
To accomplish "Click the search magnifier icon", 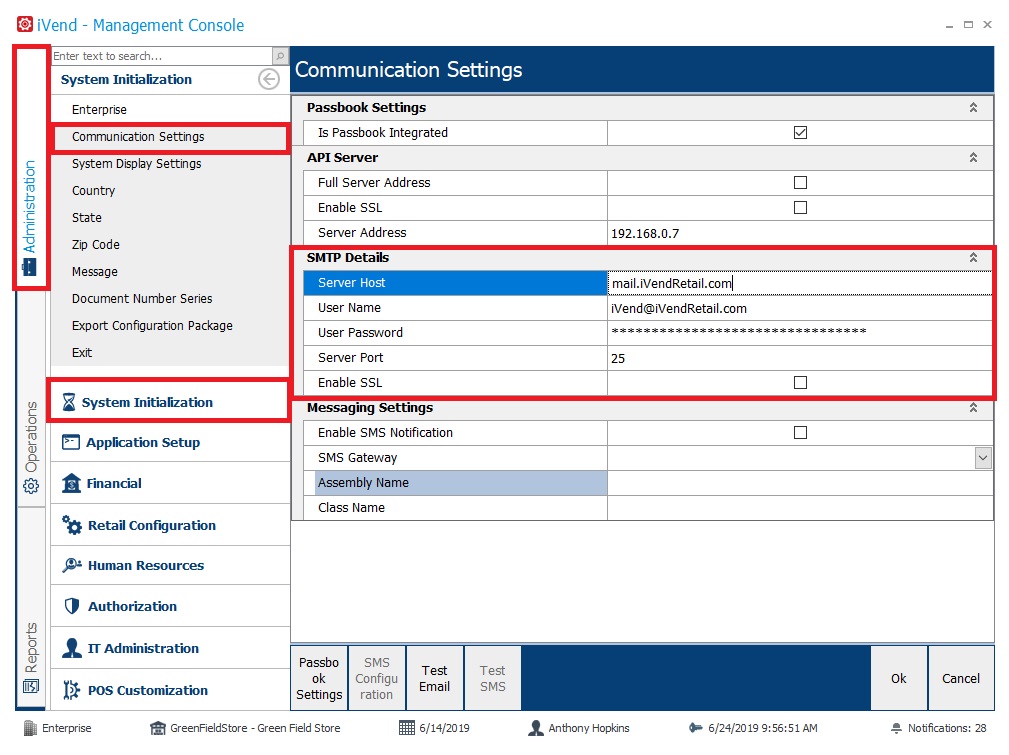I will tap(280, 56).
